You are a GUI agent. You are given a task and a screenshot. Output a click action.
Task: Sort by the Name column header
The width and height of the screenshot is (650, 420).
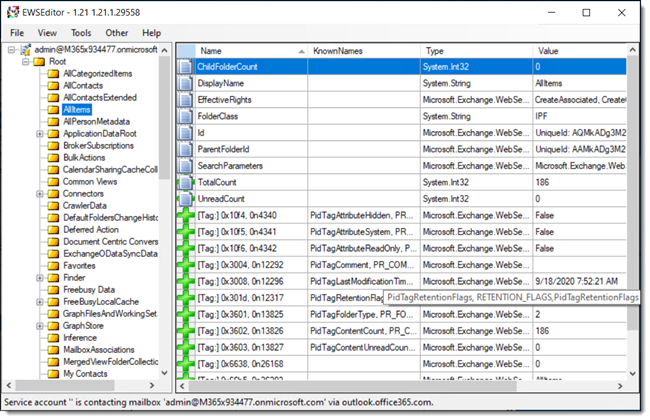[x=252, y=51]
